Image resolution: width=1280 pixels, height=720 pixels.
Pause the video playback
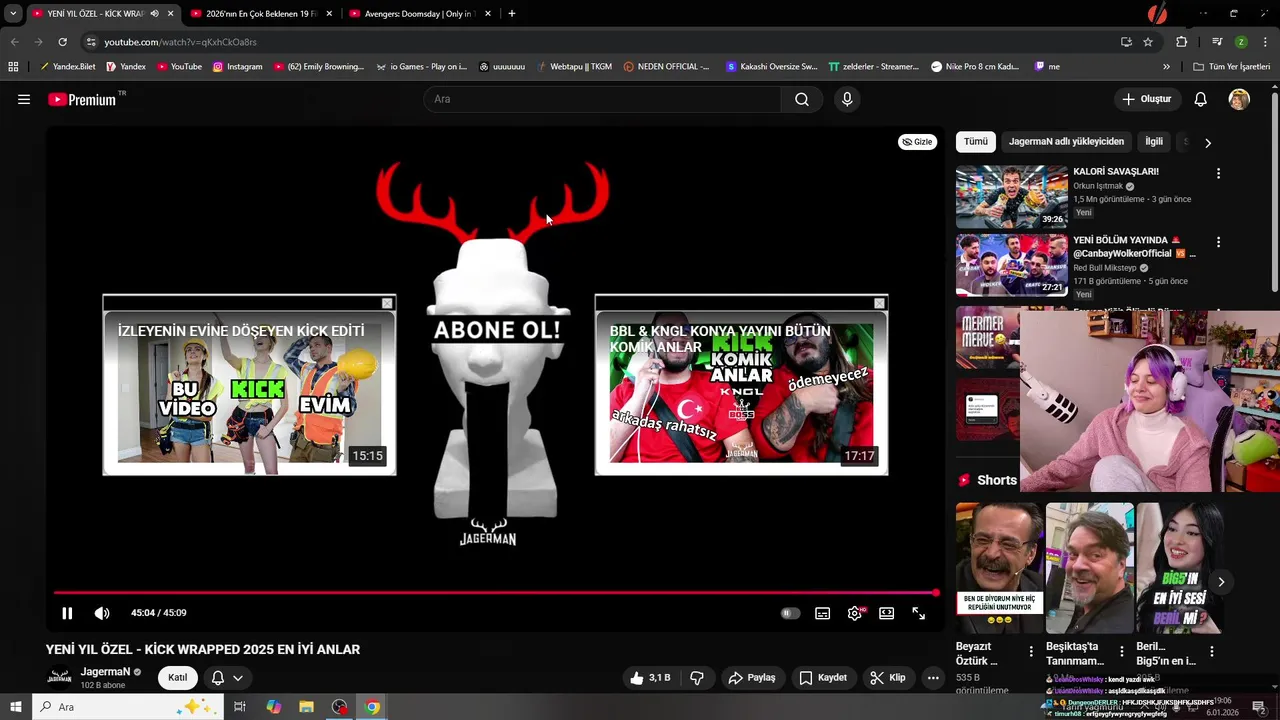point(67,613)
